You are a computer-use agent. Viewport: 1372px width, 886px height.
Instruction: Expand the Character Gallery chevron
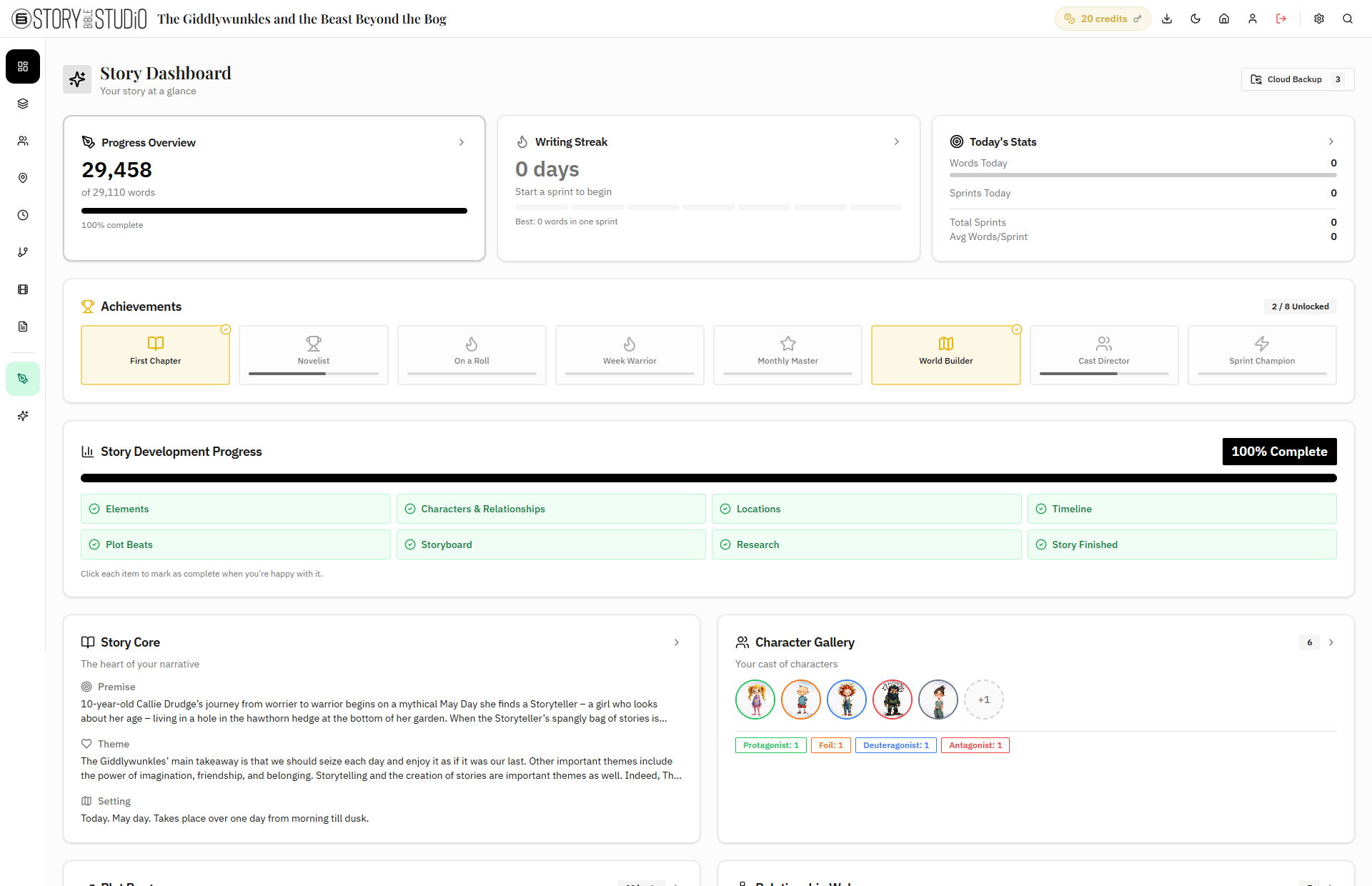coord(1331,642)
